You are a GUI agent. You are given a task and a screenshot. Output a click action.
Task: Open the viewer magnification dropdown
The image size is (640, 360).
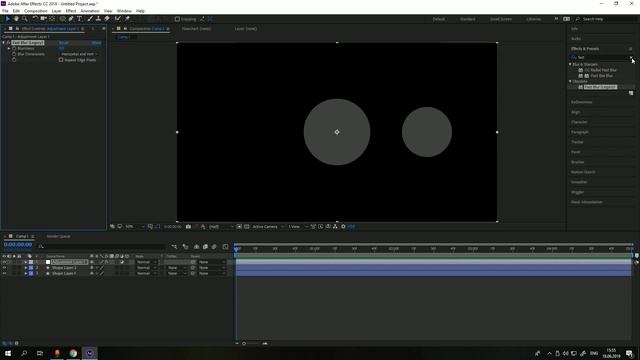tap(134, 227)
